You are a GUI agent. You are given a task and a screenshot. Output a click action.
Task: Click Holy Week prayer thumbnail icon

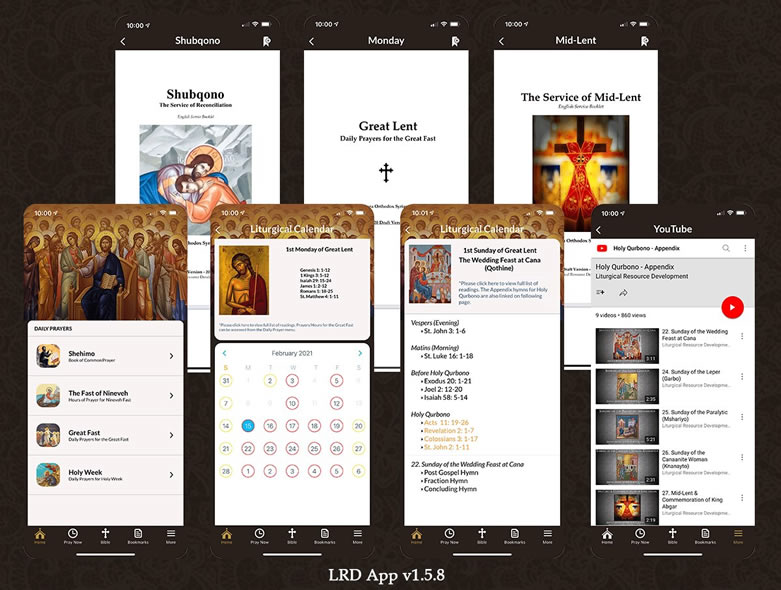pos(48,475)
